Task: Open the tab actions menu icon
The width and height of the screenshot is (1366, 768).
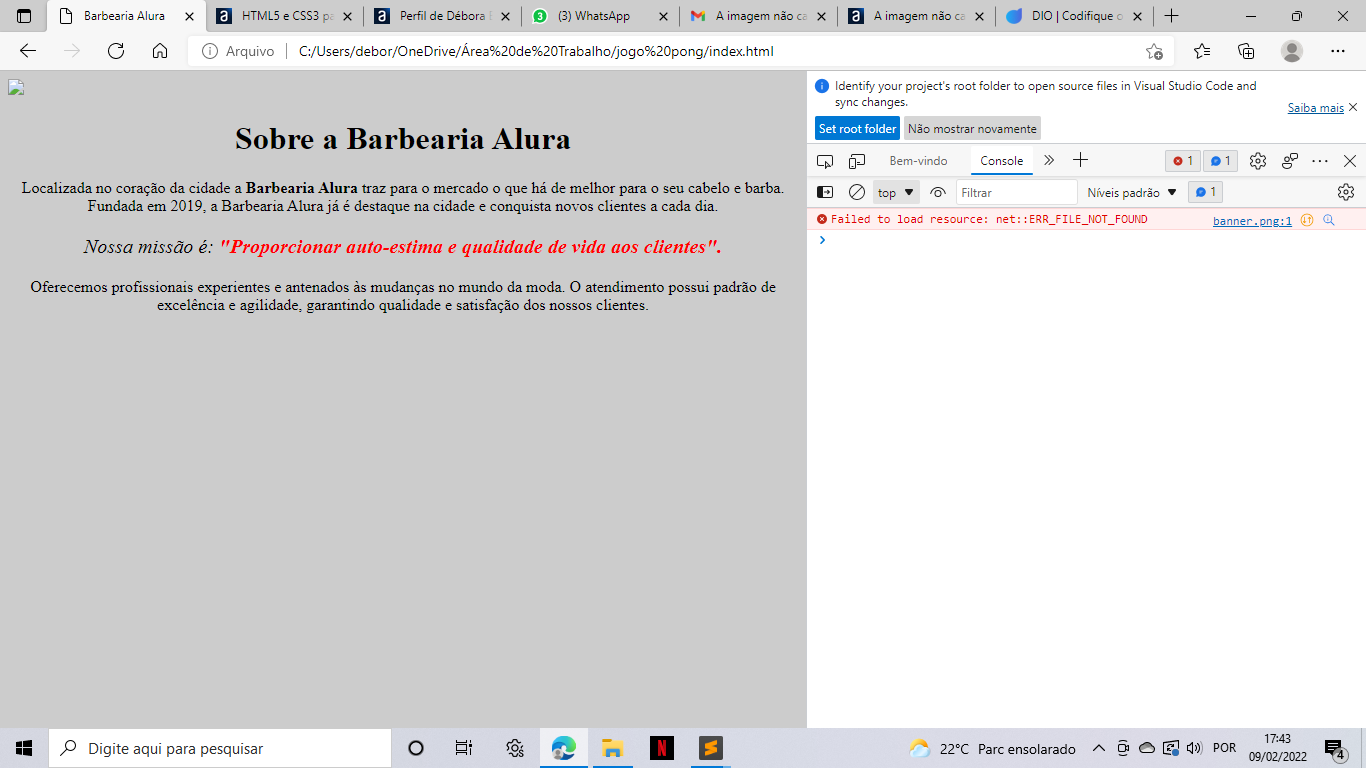Action: pos(24,16)
